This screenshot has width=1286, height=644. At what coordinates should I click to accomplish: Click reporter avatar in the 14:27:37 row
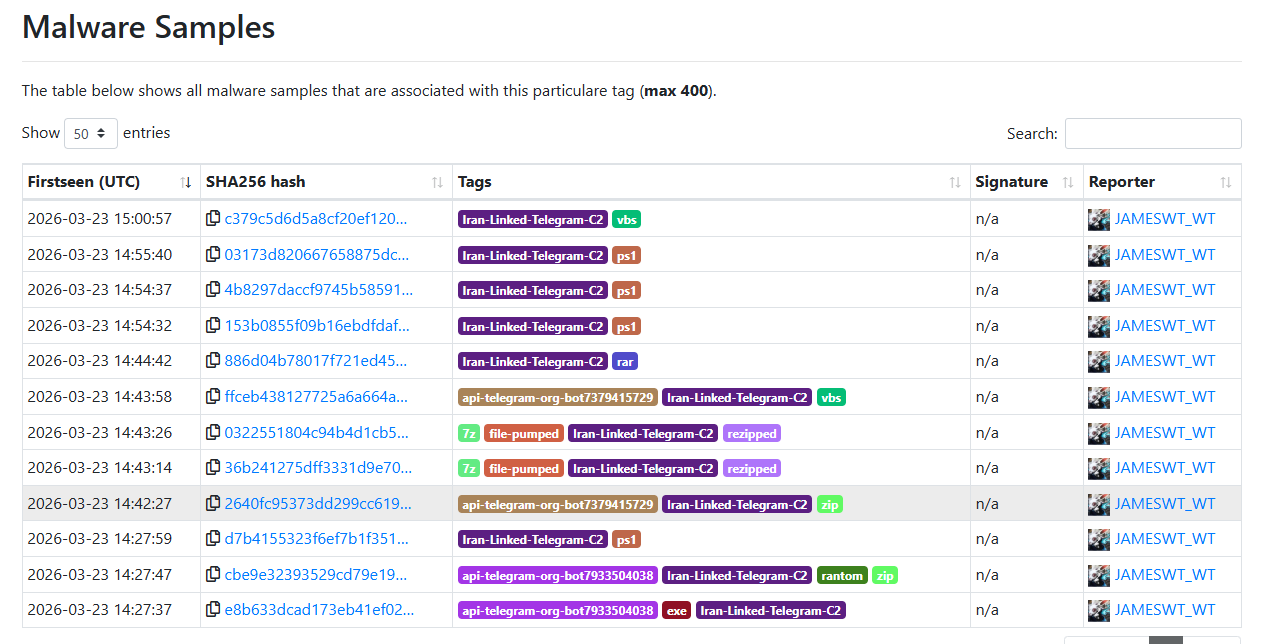(x=1099, y=610)
